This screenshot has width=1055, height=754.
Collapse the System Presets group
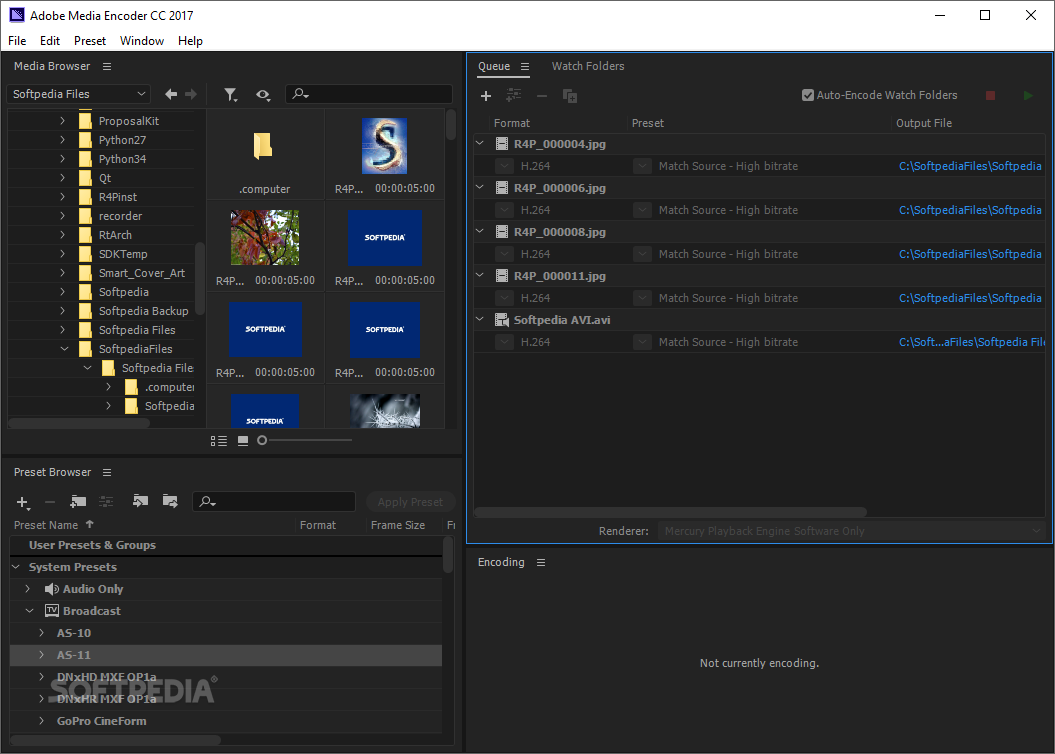point(16,567)
